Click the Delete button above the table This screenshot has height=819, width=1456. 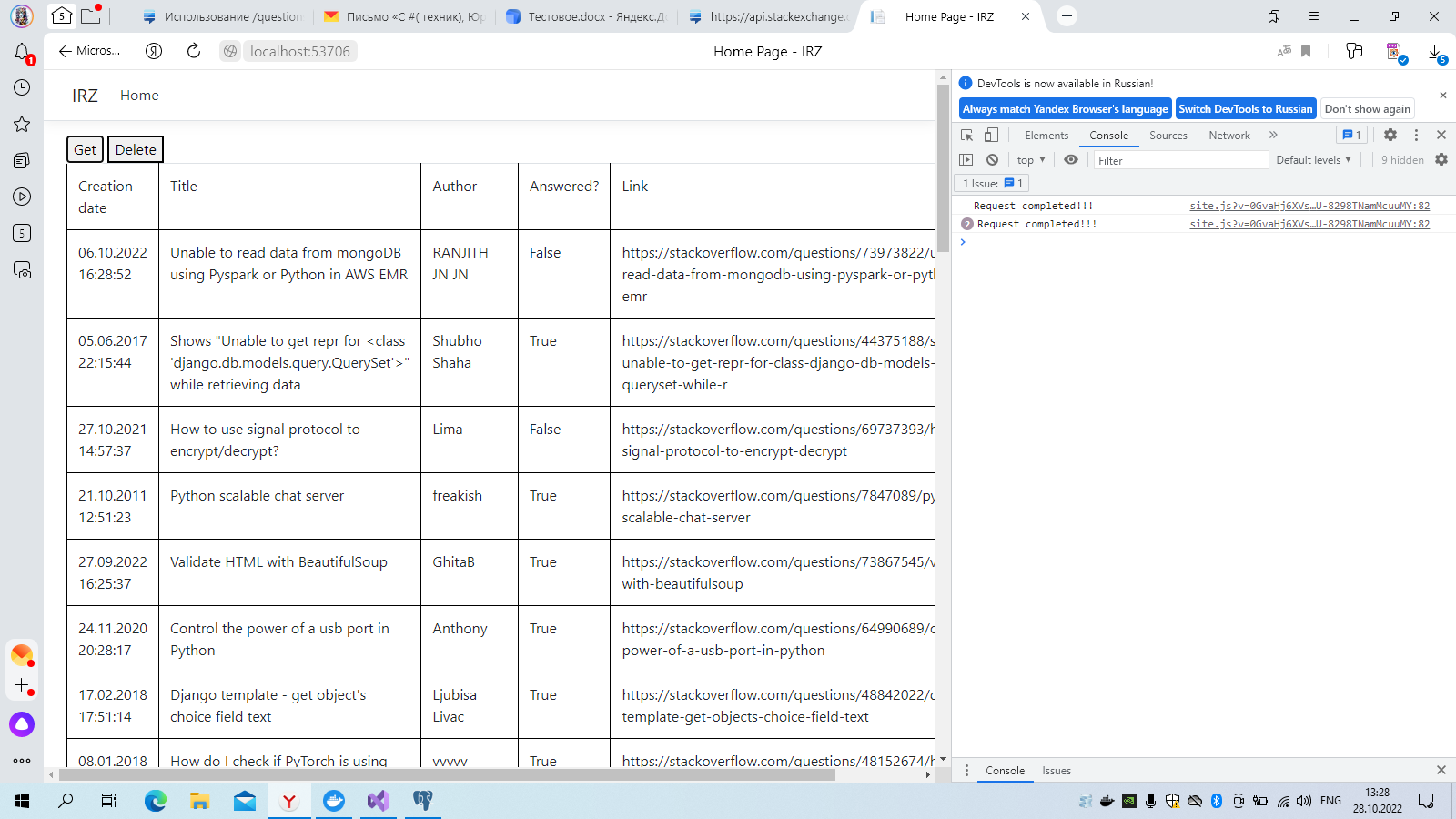tap(135, 148)
